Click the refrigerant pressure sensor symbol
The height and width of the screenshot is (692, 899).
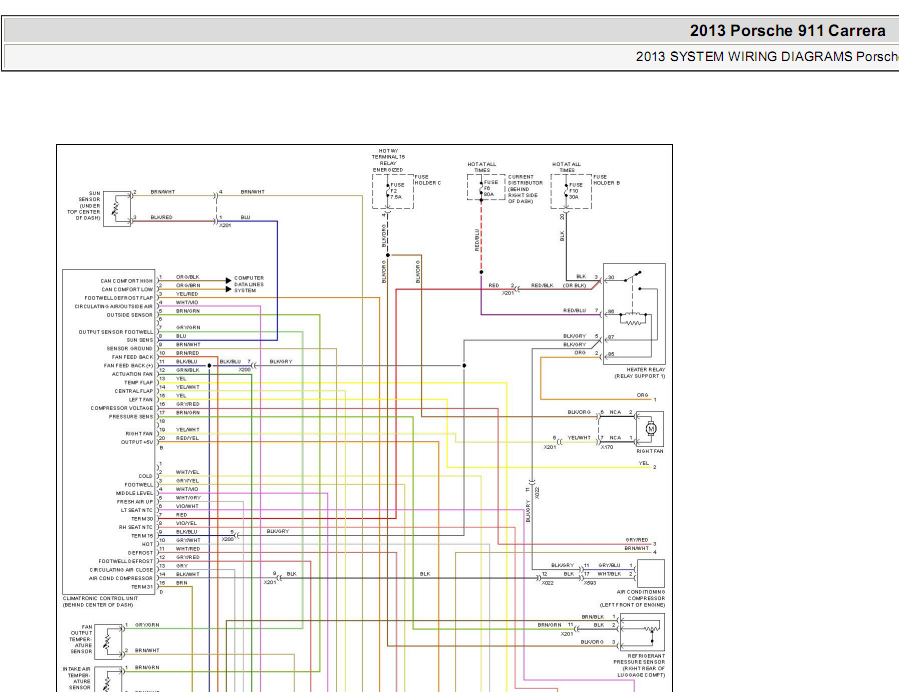(650, 629)
